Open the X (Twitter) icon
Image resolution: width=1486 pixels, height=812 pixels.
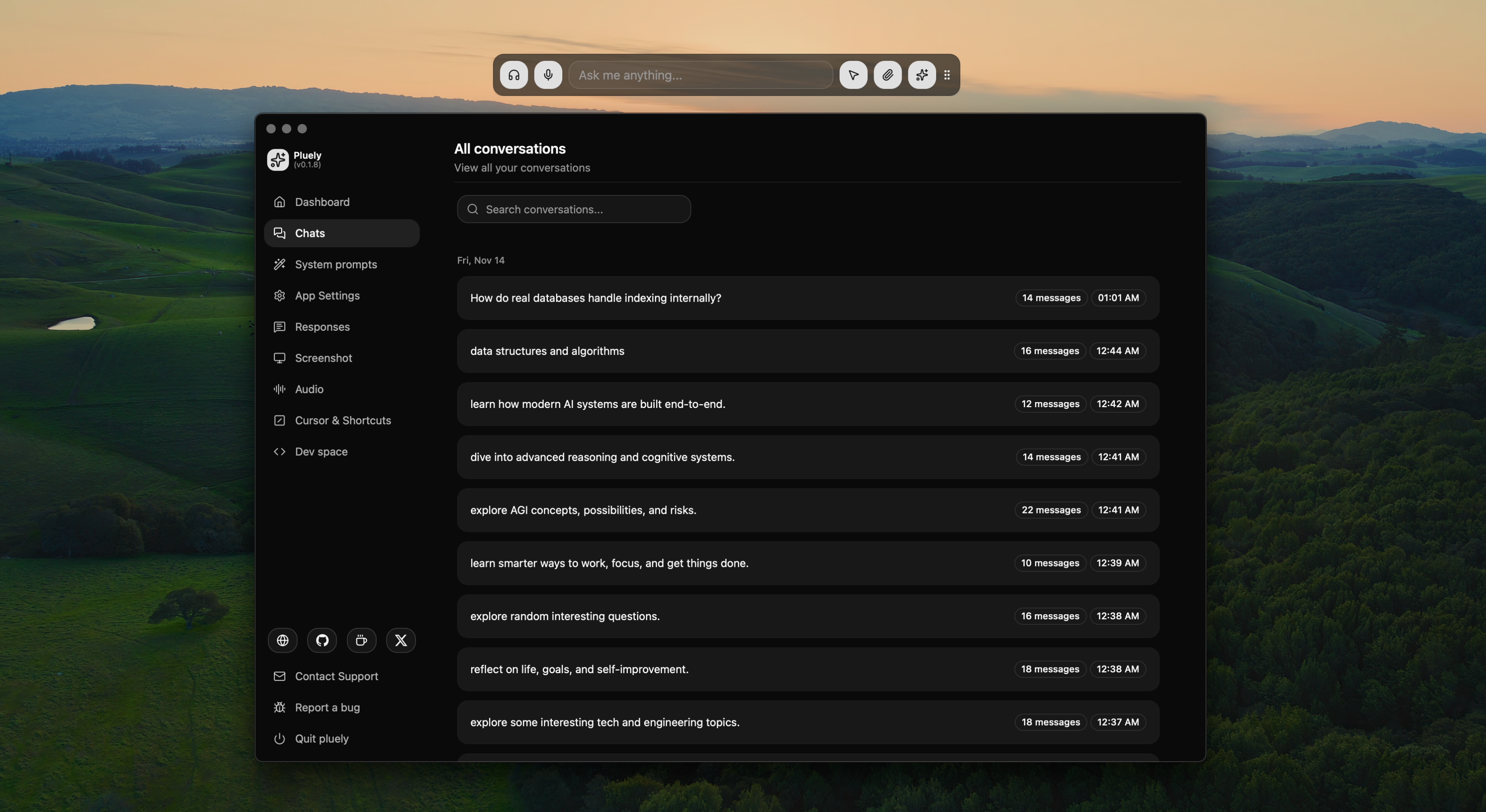(401, 640)
